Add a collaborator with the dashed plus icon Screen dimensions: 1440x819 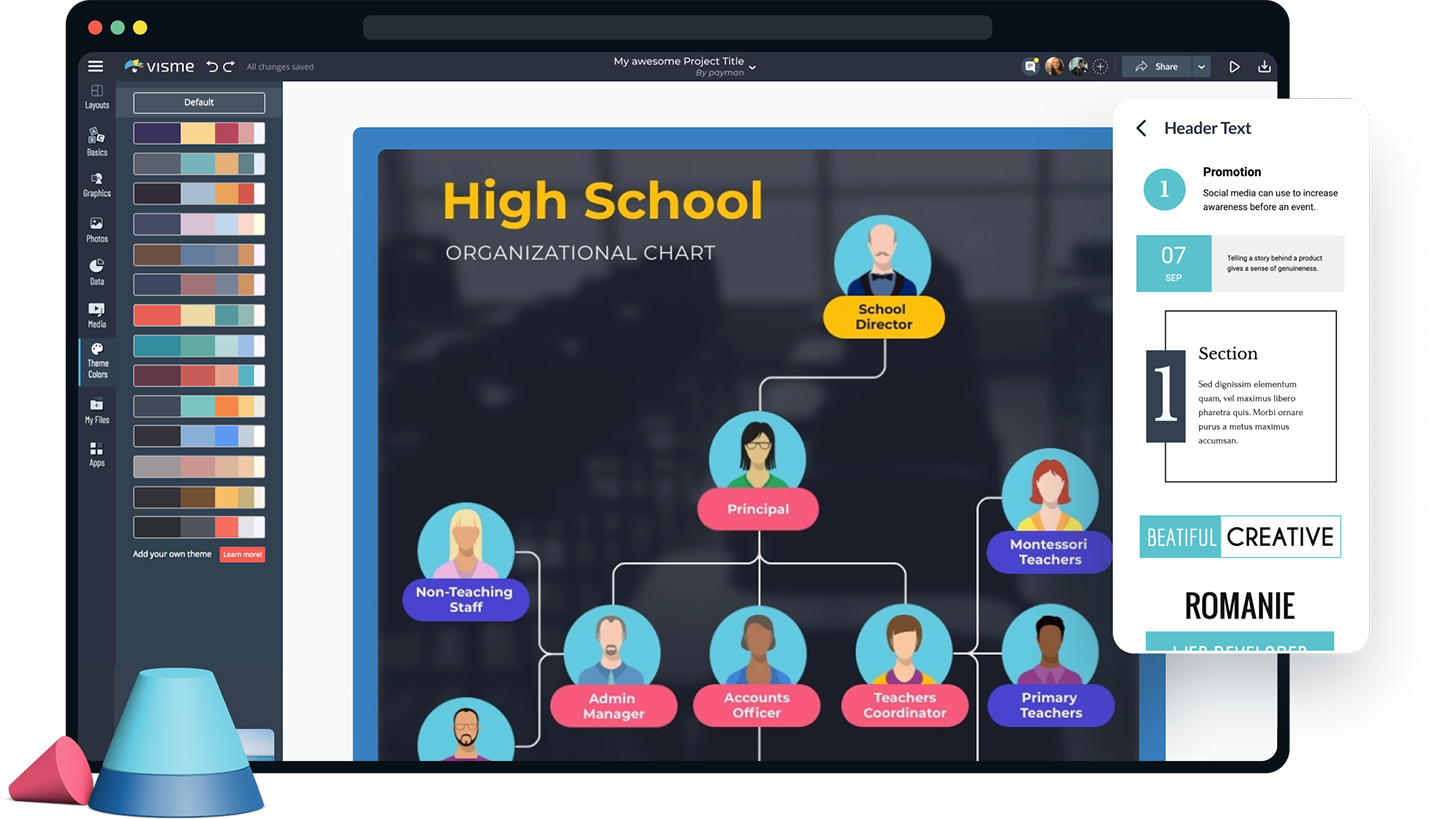coord(1100,66)
